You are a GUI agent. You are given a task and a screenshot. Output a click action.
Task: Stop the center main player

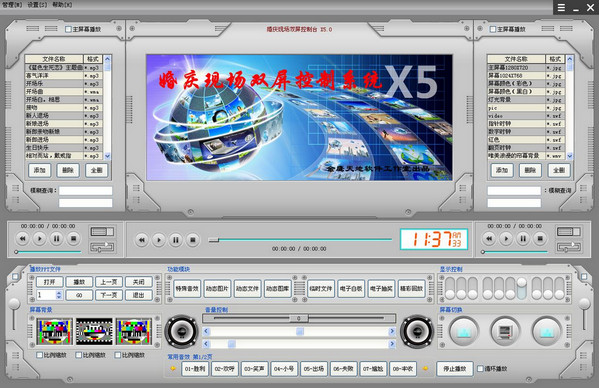click(193, 240)
